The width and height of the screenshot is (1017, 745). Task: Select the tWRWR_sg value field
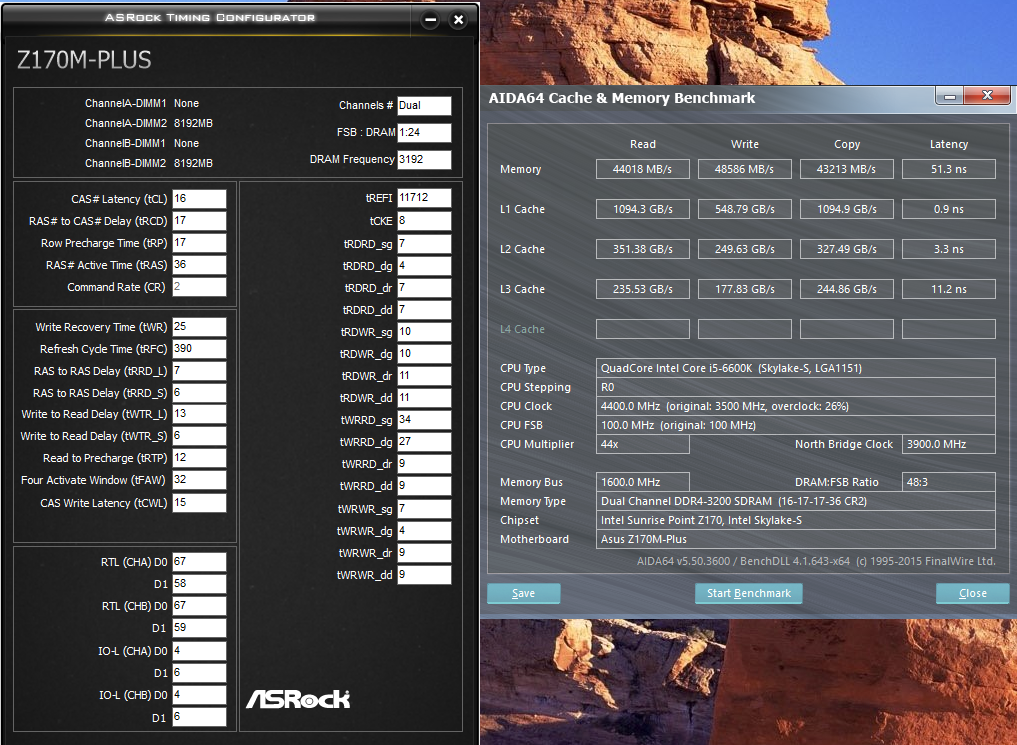[424, 509]
